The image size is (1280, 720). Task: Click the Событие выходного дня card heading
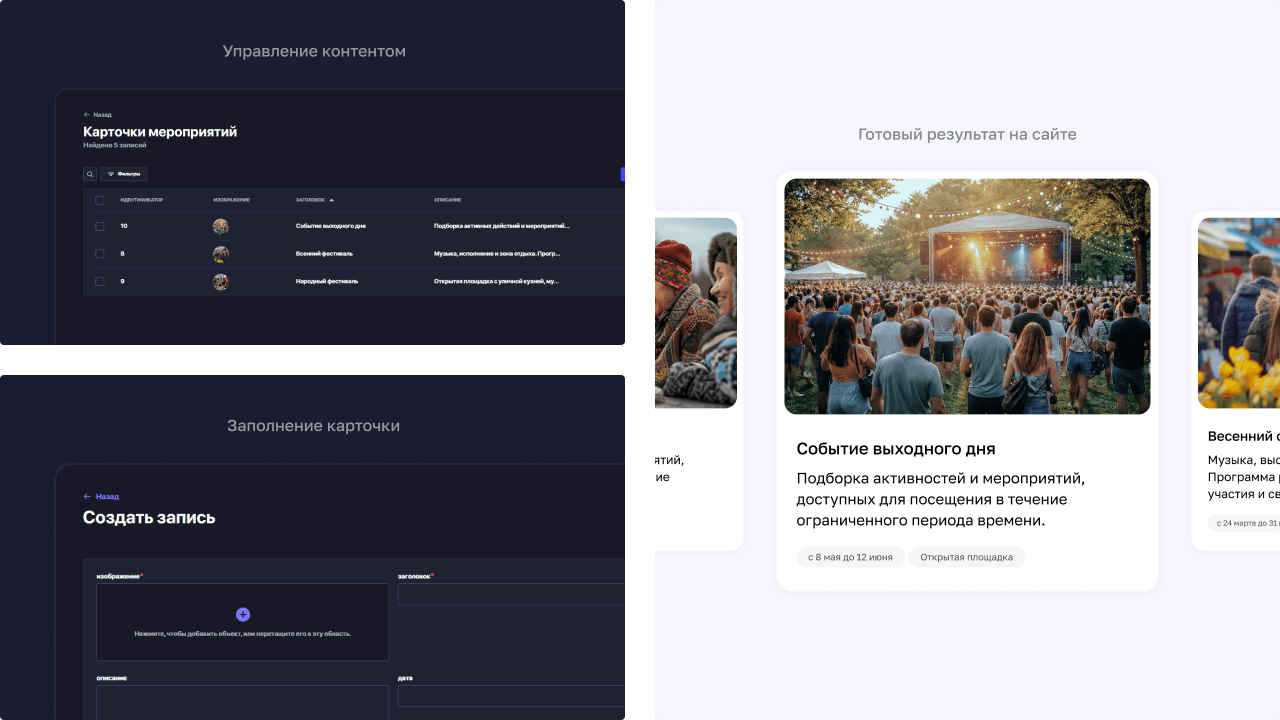click(896, 449)
